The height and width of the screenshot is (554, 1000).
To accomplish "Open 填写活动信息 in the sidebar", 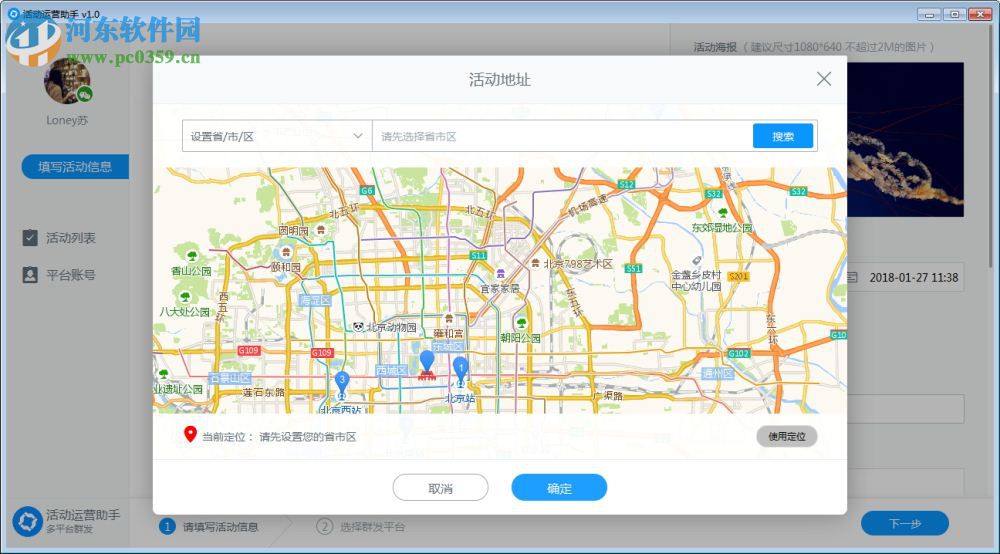I will click(x=75, y=167).
